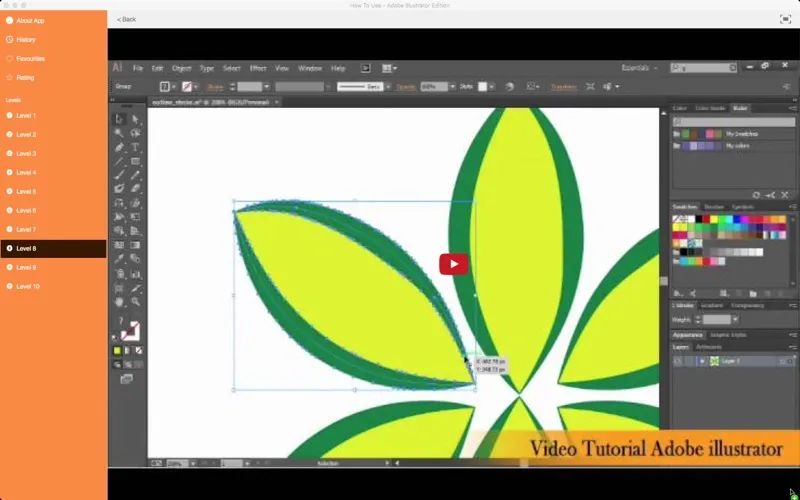800x500 pixels.
Task: Open the Illustrator Type menu
Action: (207, 68)
